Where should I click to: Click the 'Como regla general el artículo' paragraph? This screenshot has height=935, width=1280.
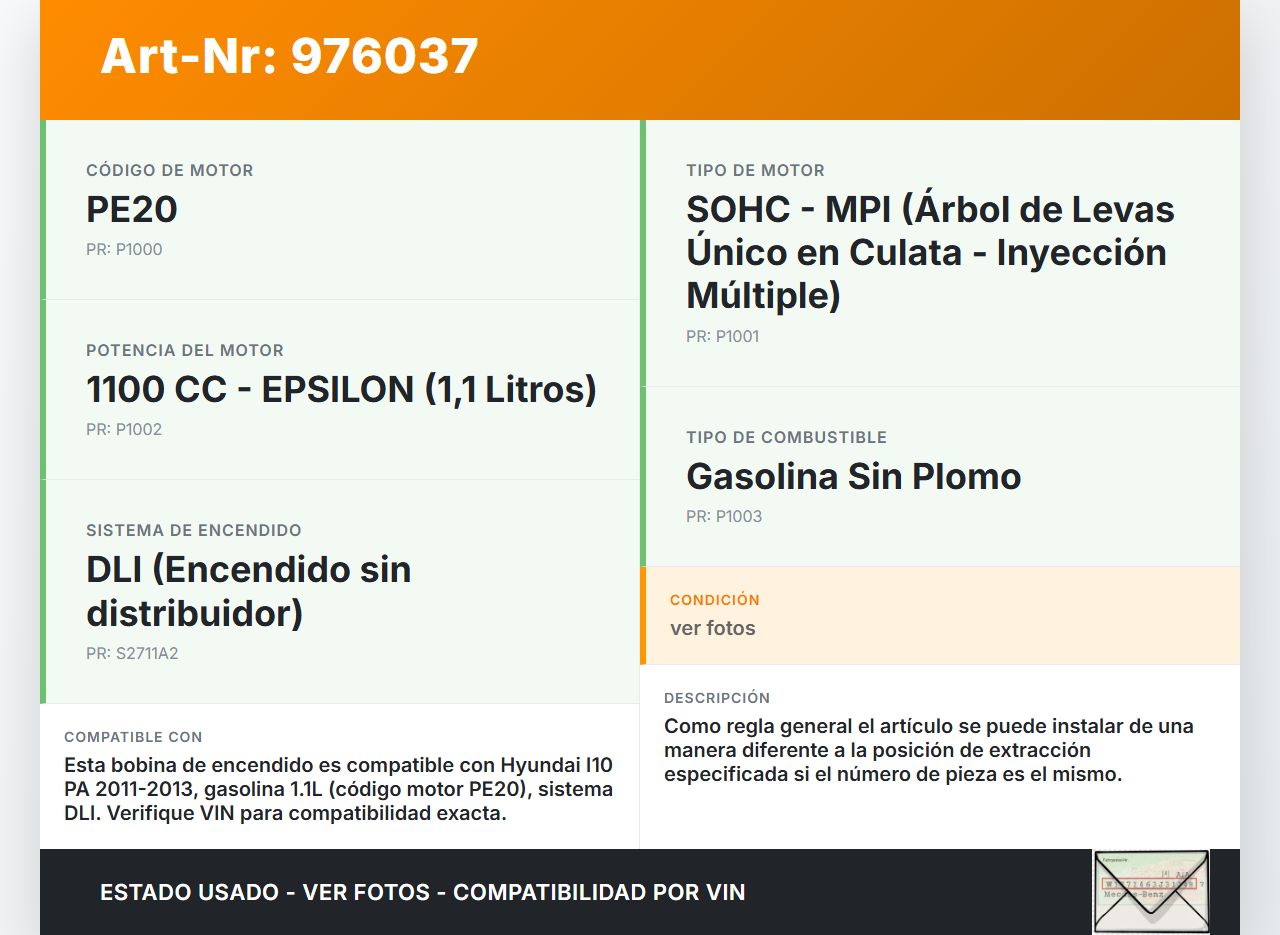pos(929,750)
